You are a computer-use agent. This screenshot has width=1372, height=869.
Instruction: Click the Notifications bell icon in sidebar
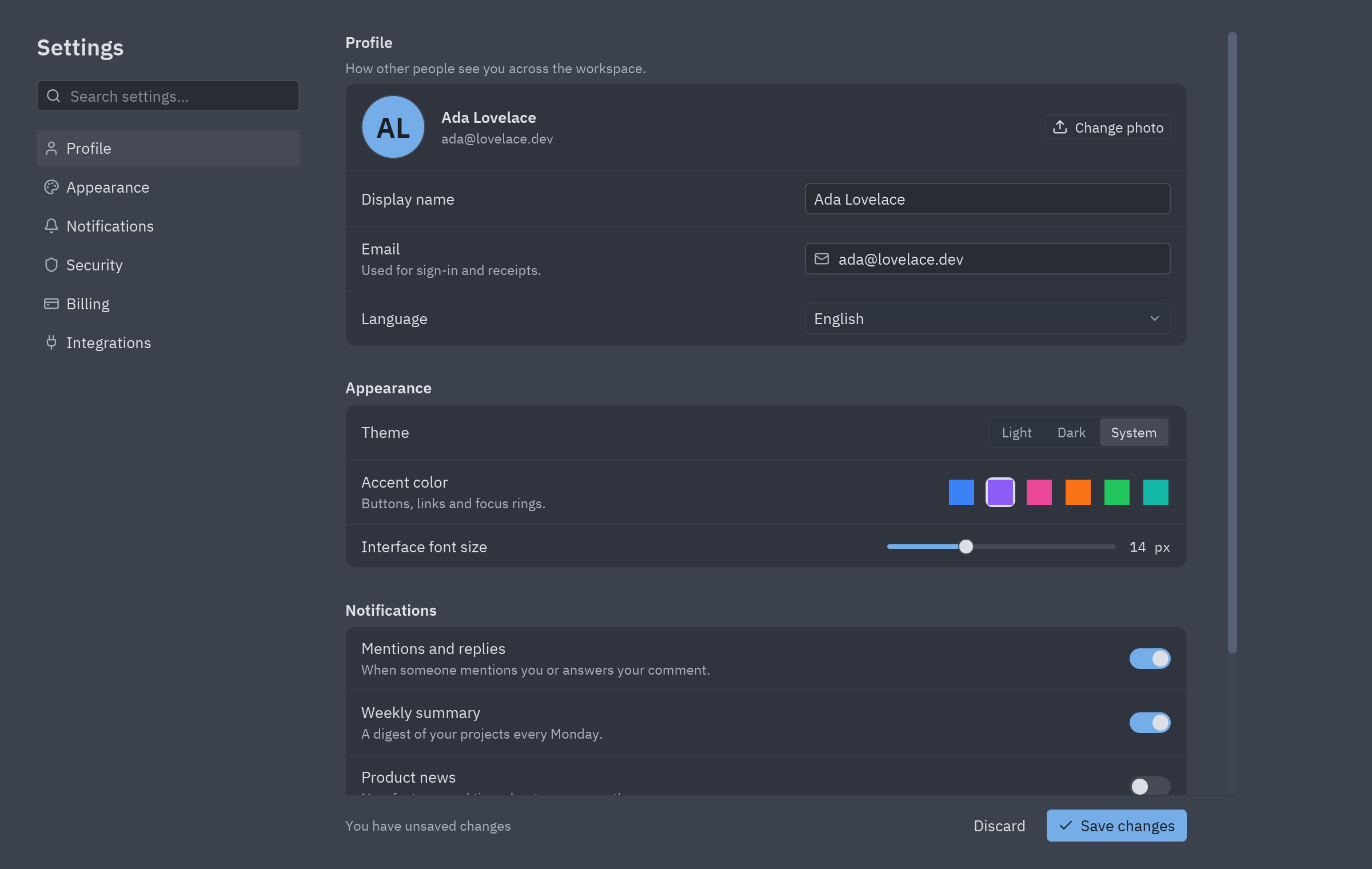(x=51, y=226)
